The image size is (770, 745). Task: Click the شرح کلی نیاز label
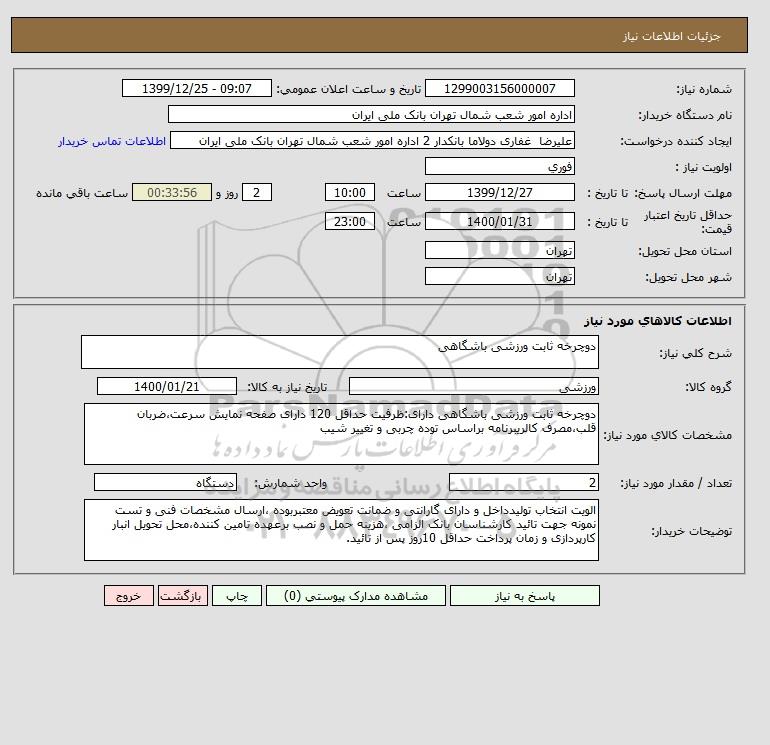[x=695, y=353]
